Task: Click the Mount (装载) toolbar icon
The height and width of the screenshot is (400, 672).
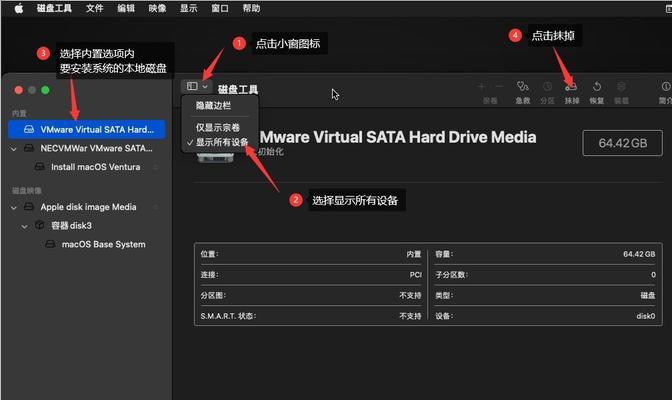Action: click(x=621, y=87)
